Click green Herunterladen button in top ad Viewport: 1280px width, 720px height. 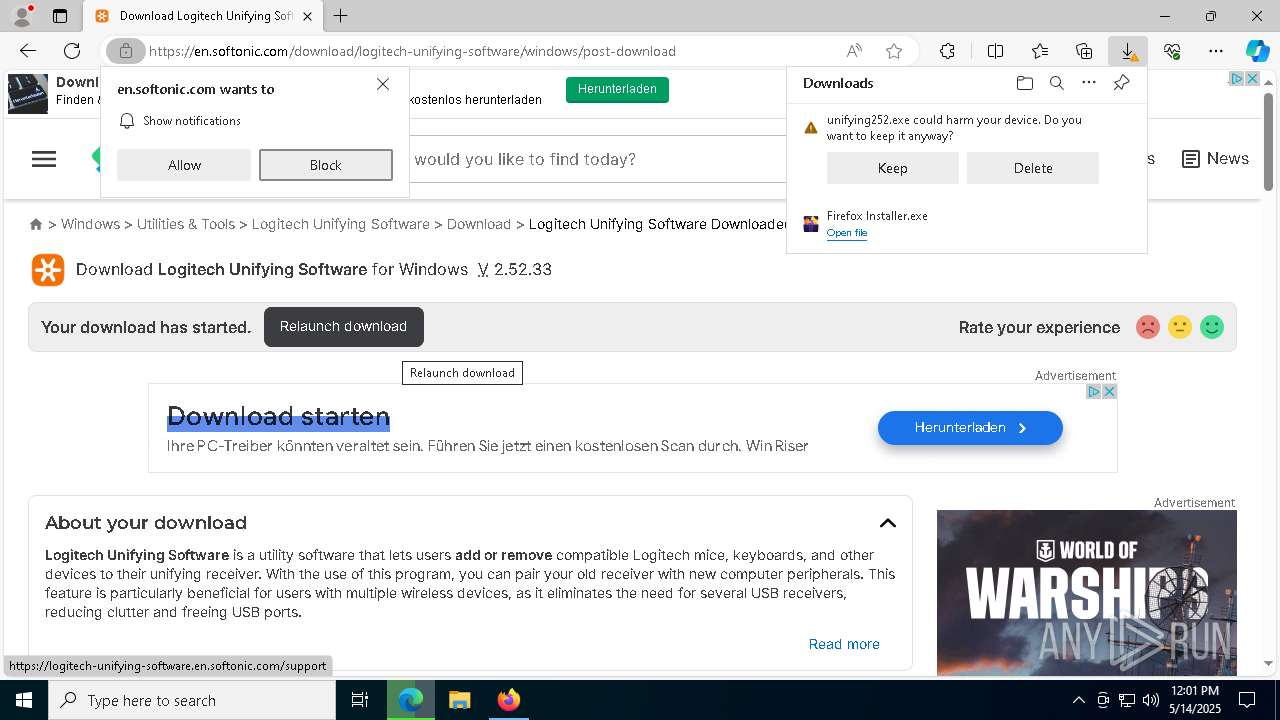pyautogui.click(x=617, y=89)
